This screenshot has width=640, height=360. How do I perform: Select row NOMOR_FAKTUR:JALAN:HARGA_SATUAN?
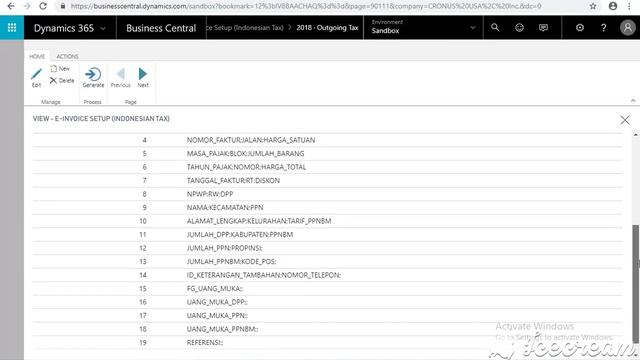(x=327, y=140)
